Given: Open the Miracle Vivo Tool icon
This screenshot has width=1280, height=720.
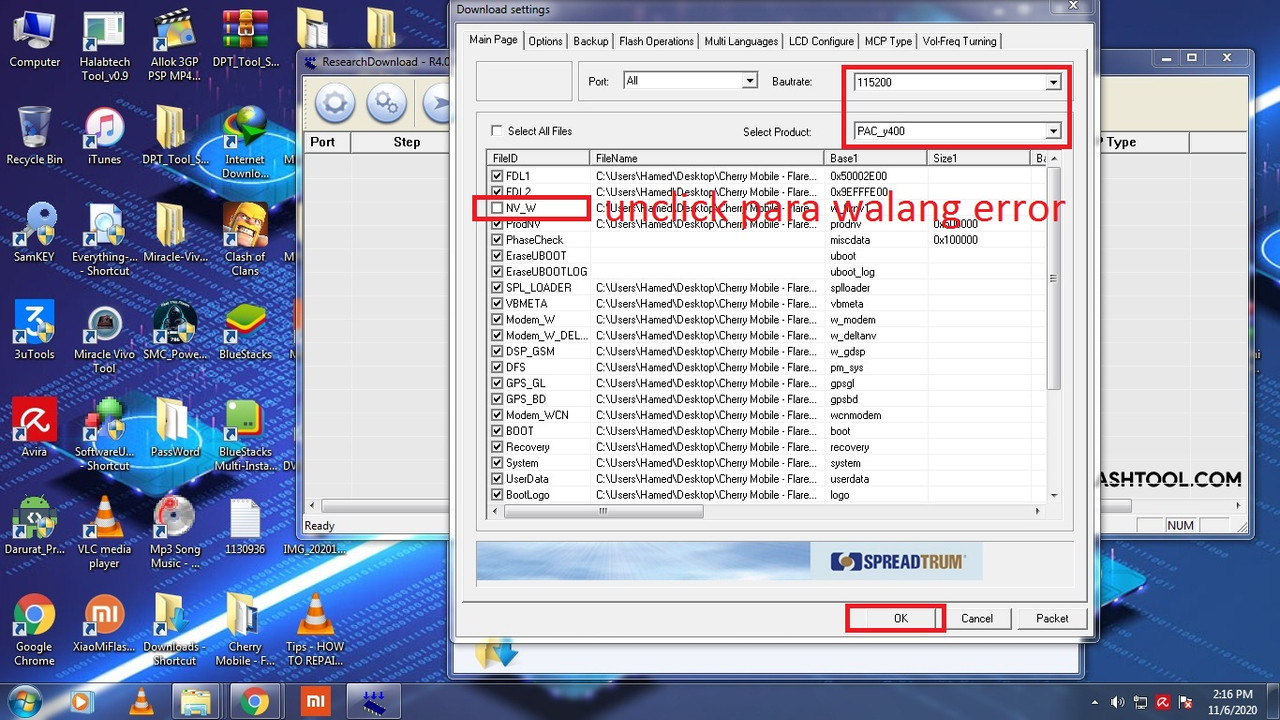Looking at the screenshot, I should tap(104, 340).
